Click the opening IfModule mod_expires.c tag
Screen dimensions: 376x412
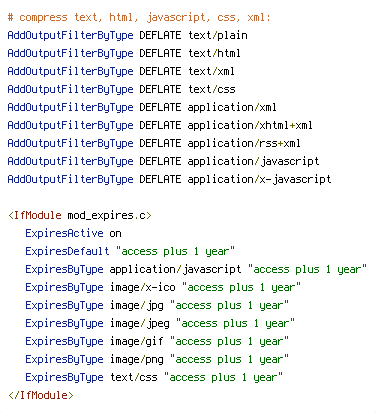[x=80, y=216]
